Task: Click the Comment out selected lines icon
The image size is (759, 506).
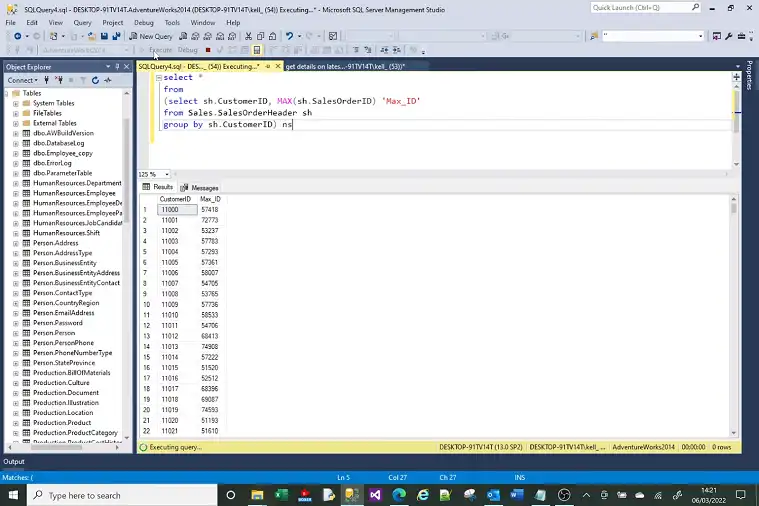Action: coord(356,50)
